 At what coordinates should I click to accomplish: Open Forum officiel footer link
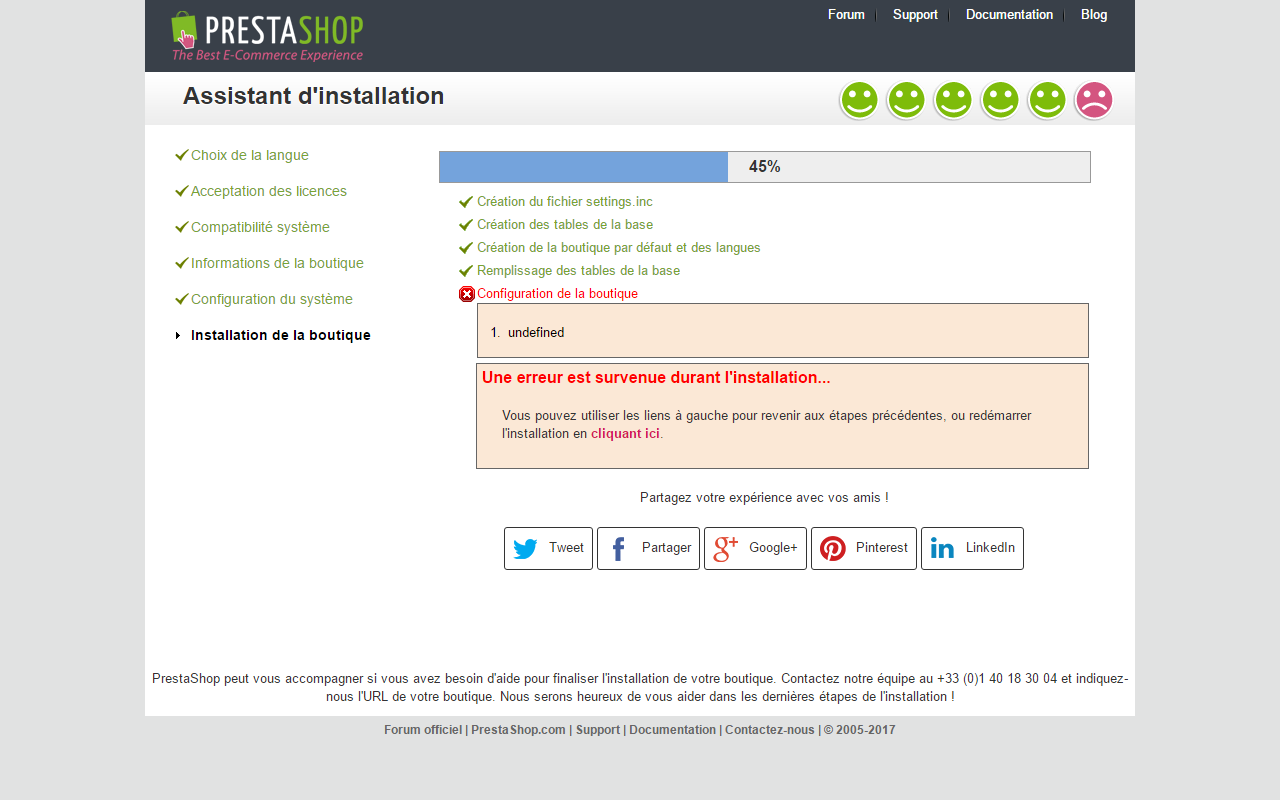[423, 730]
